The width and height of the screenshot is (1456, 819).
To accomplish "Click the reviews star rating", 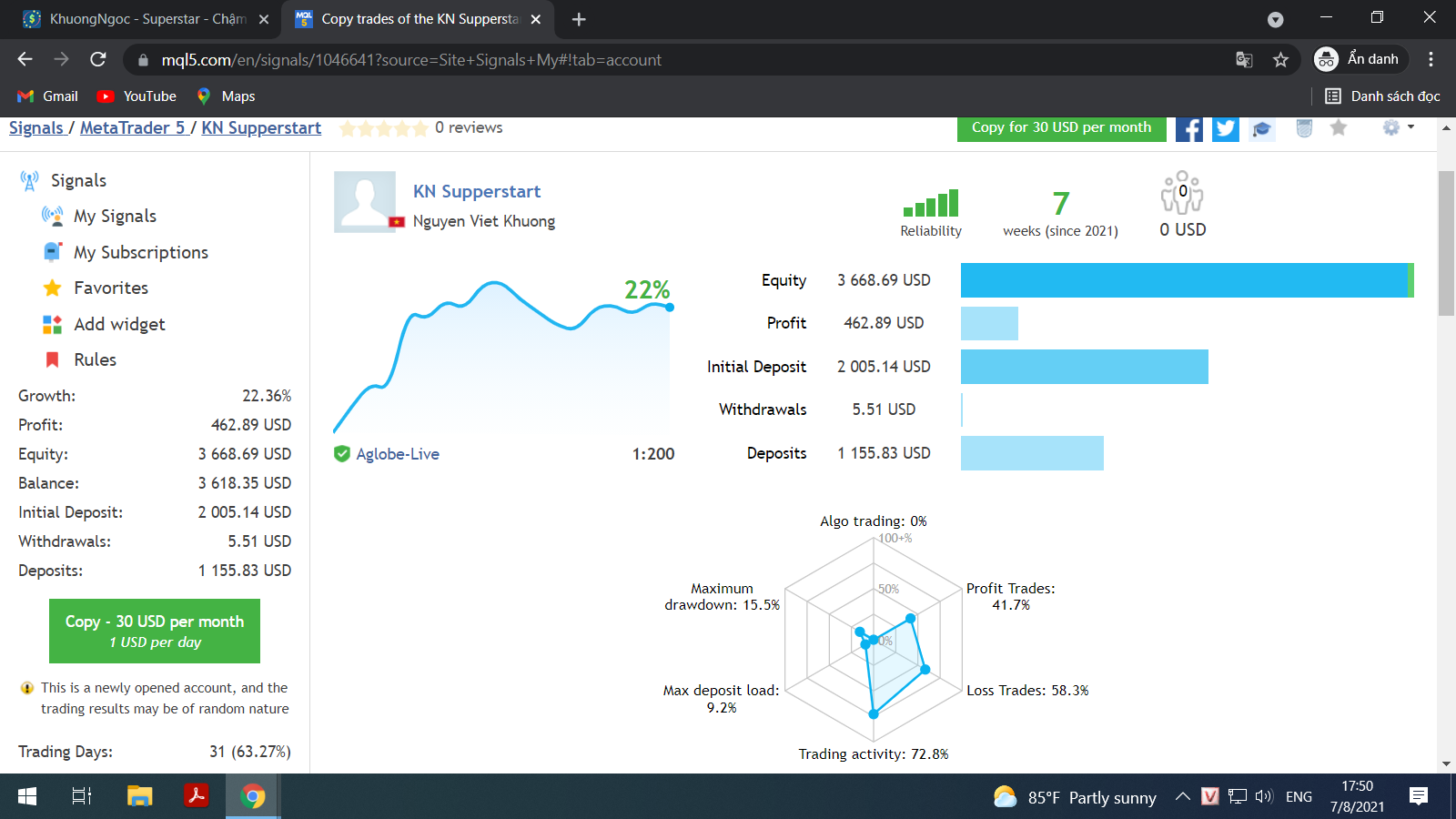I will point(383,128).
